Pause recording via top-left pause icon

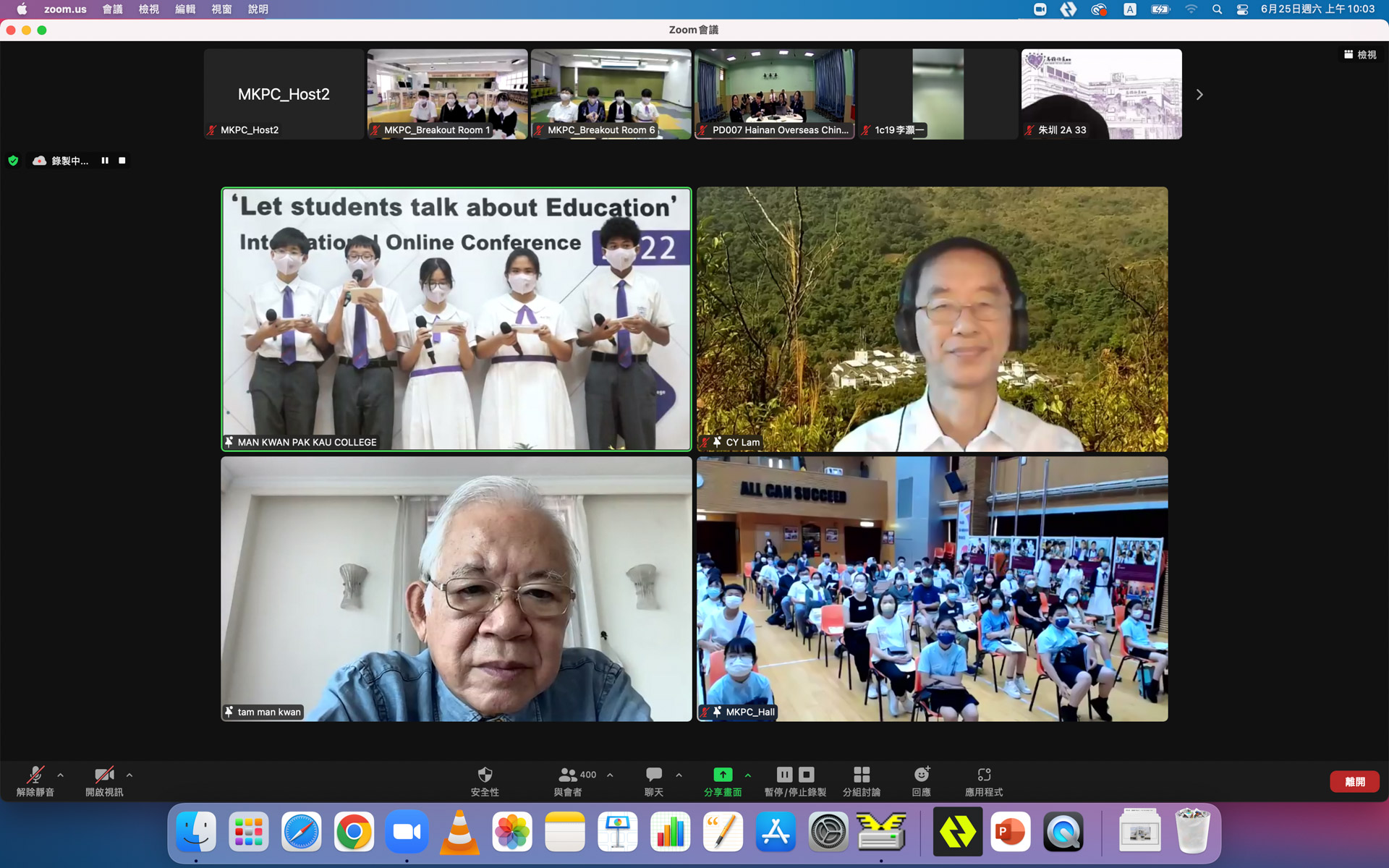(105, 161)
